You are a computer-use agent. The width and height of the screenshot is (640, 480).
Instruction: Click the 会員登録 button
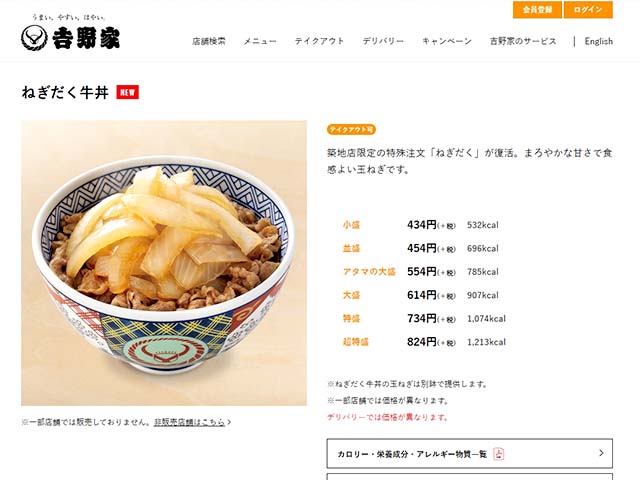[537, 10]
